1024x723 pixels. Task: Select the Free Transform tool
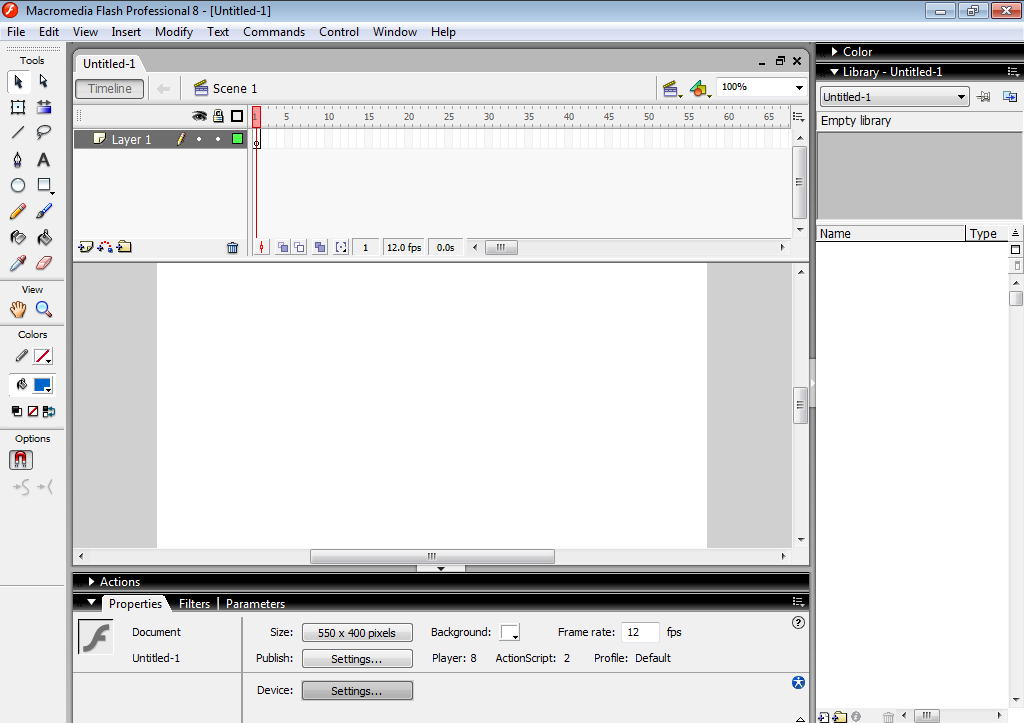[x=18, y=107]
